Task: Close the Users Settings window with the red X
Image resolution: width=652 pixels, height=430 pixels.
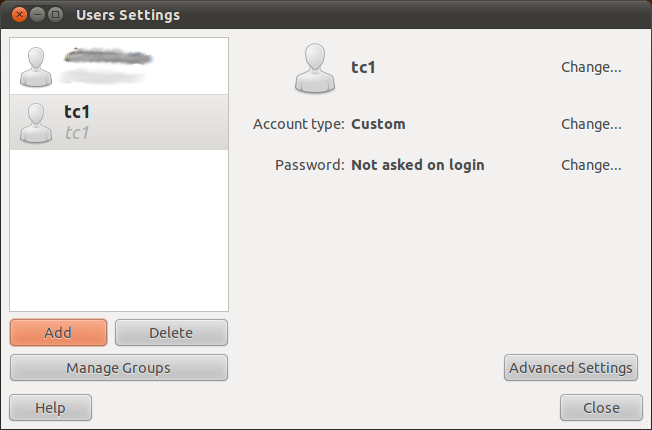Action: coord(19,15)
